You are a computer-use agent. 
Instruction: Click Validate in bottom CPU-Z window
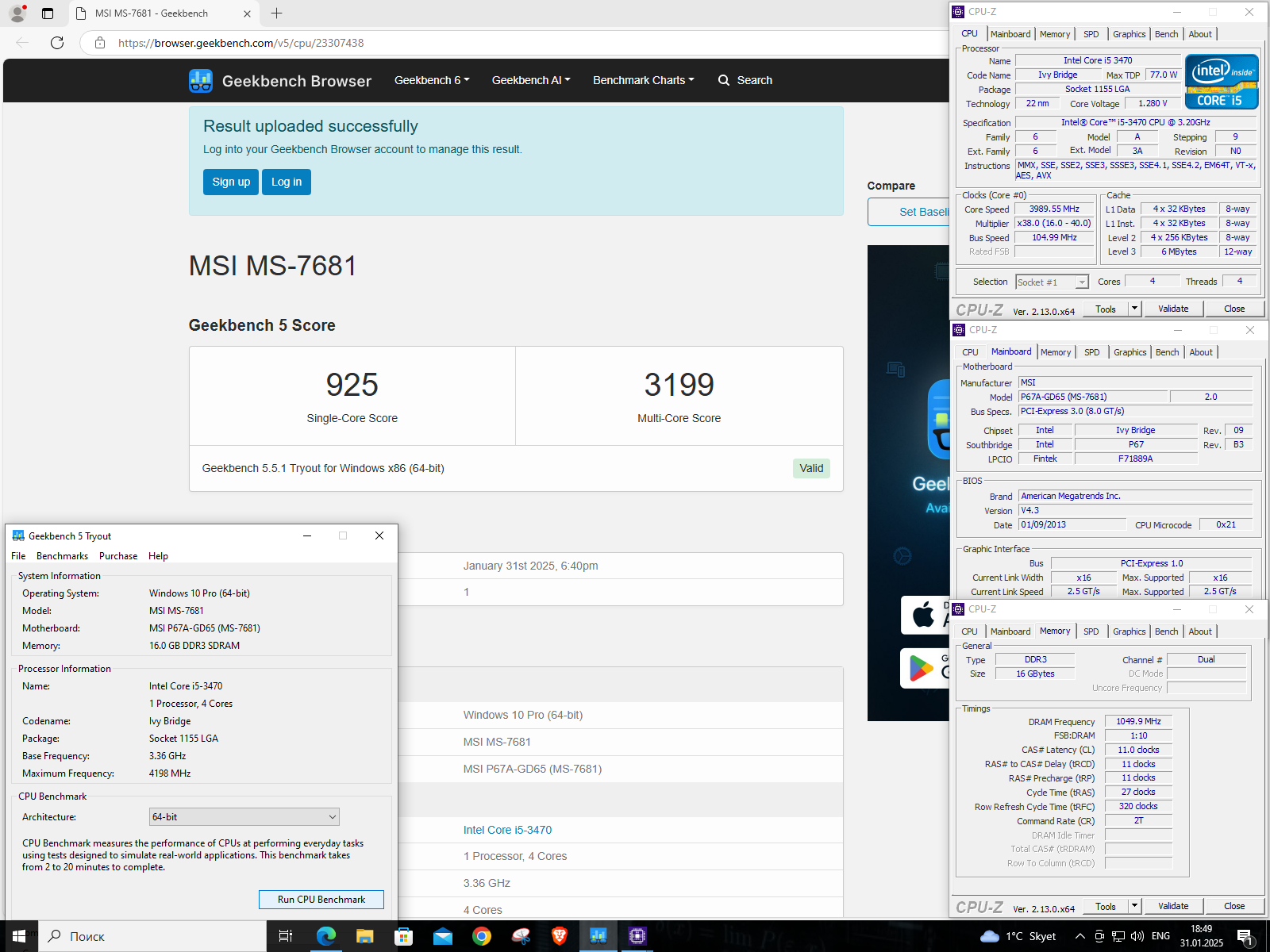pos(1173,906)
